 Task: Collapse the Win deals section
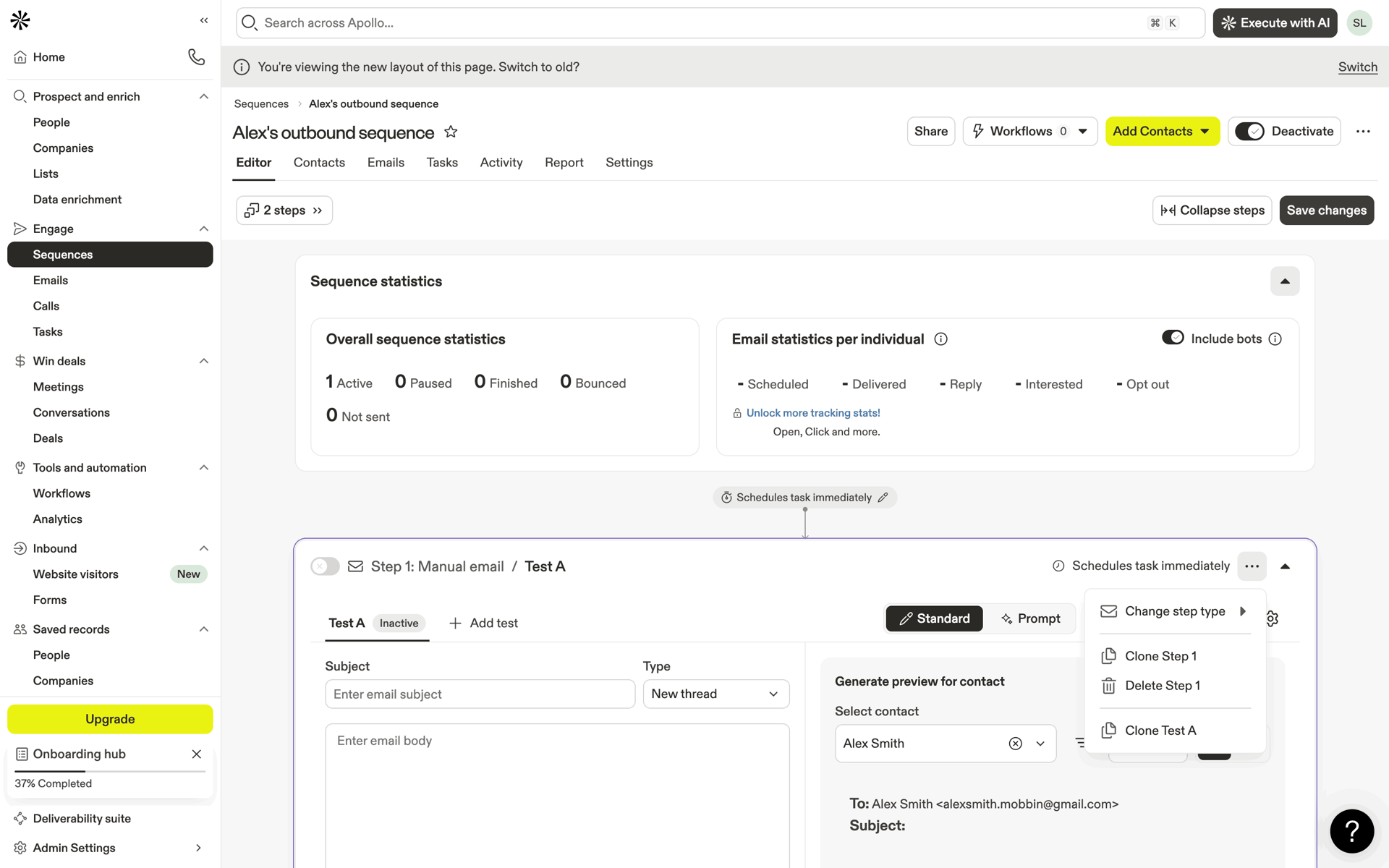click(x=204, y=361)
